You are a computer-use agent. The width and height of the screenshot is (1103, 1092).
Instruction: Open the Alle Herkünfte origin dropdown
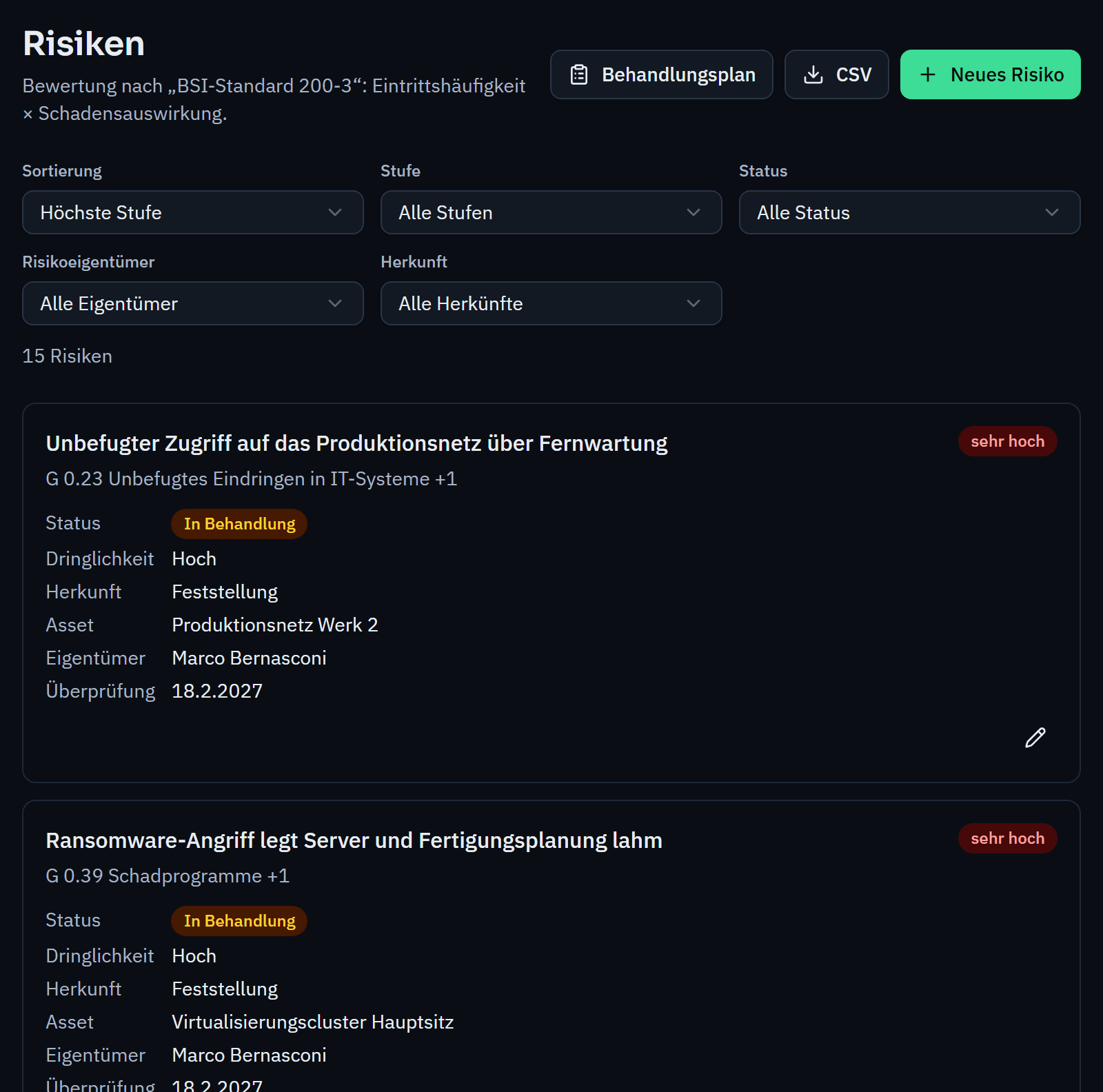pos(551,303)
